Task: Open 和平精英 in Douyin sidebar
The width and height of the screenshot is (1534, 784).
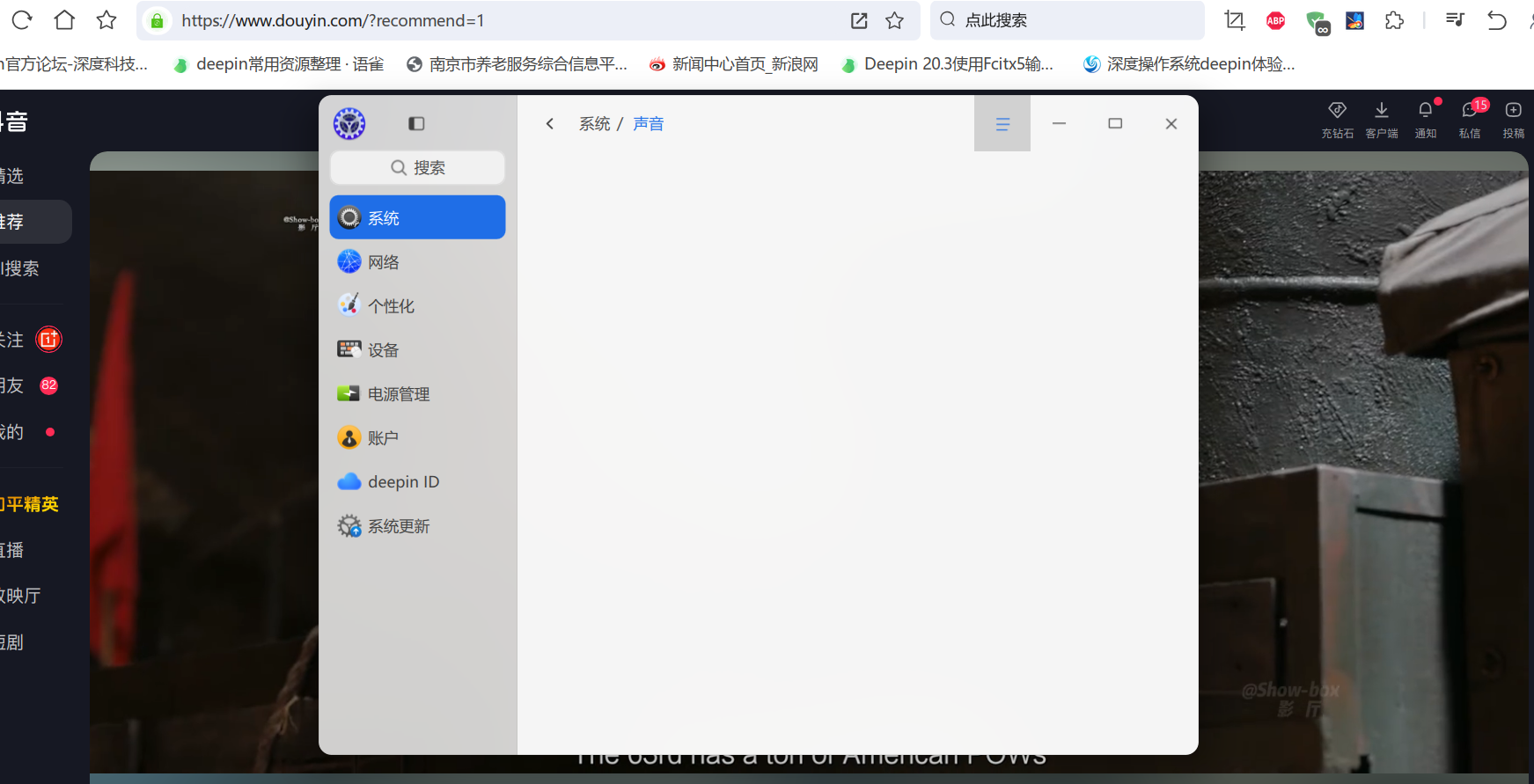Action: (30, 504)
